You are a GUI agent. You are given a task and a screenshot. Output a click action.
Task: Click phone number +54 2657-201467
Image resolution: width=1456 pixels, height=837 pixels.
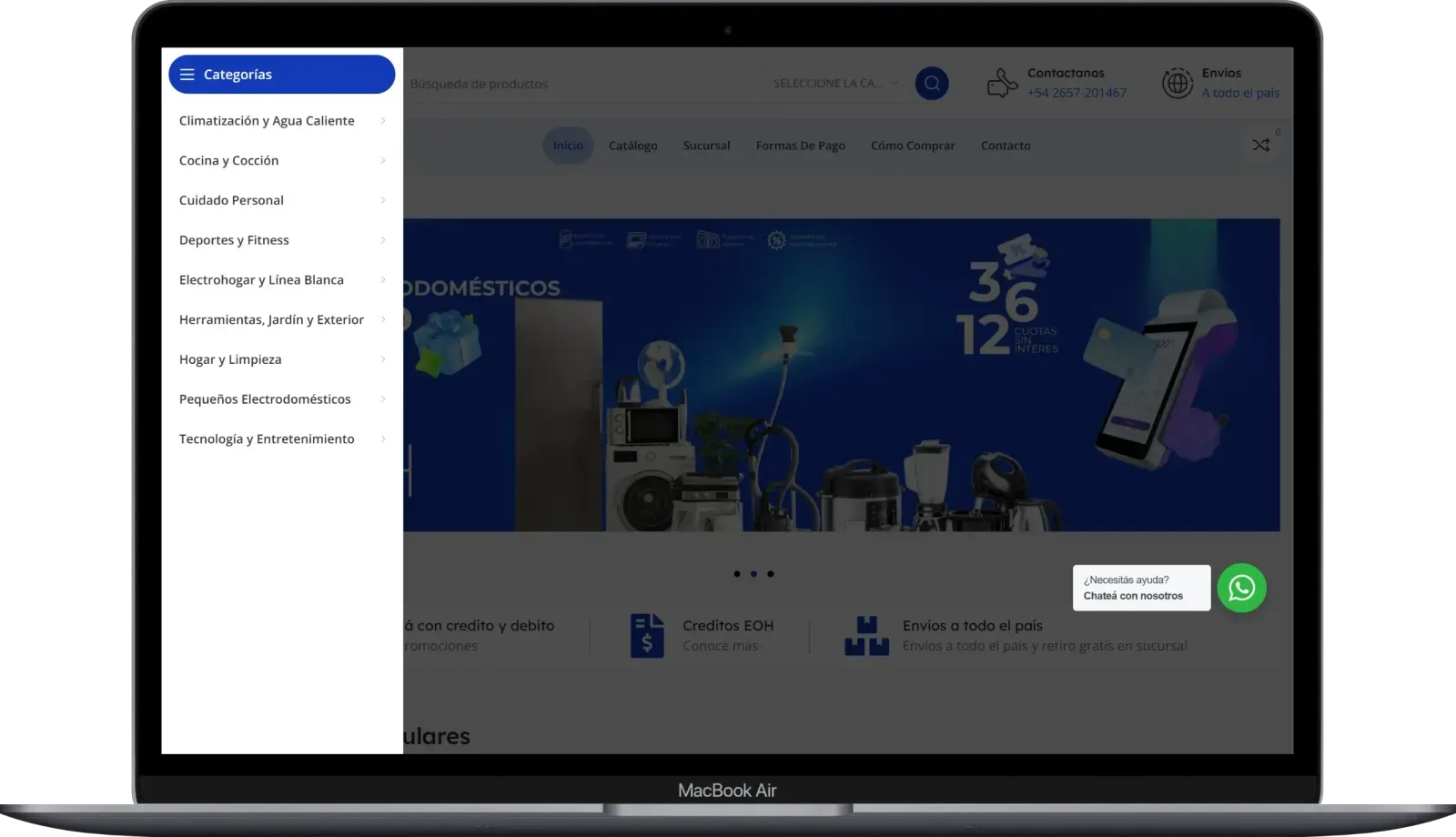click(1077, 93)
